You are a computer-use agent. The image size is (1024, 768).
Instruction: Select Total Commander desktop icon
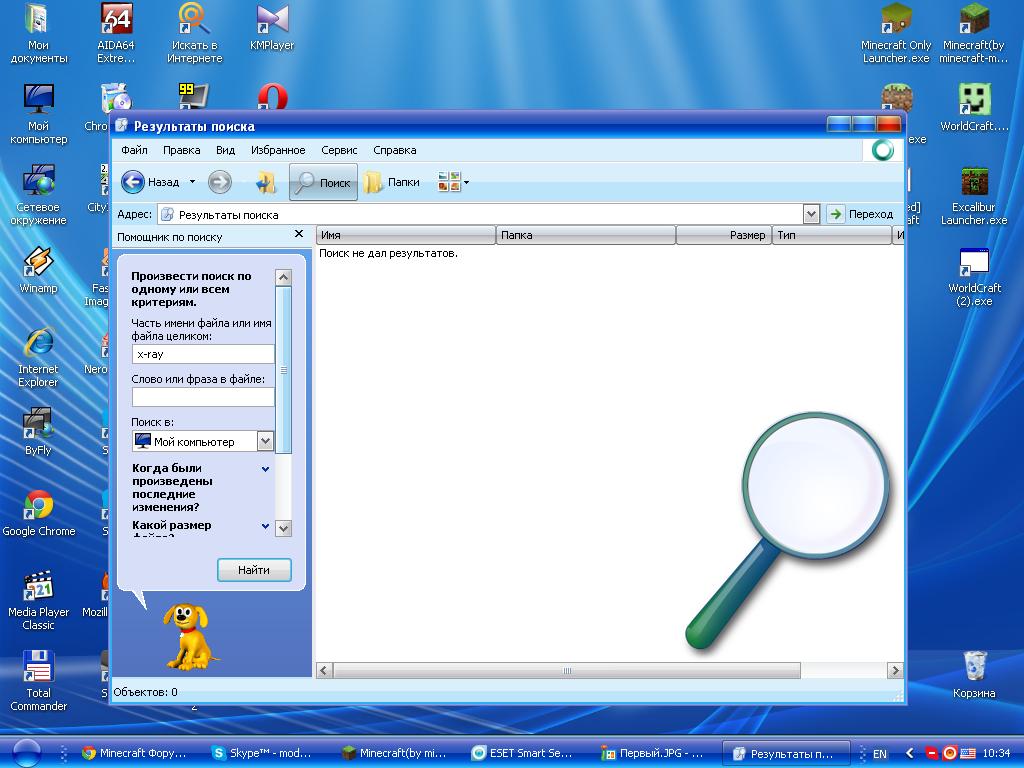tap(39, 681)
